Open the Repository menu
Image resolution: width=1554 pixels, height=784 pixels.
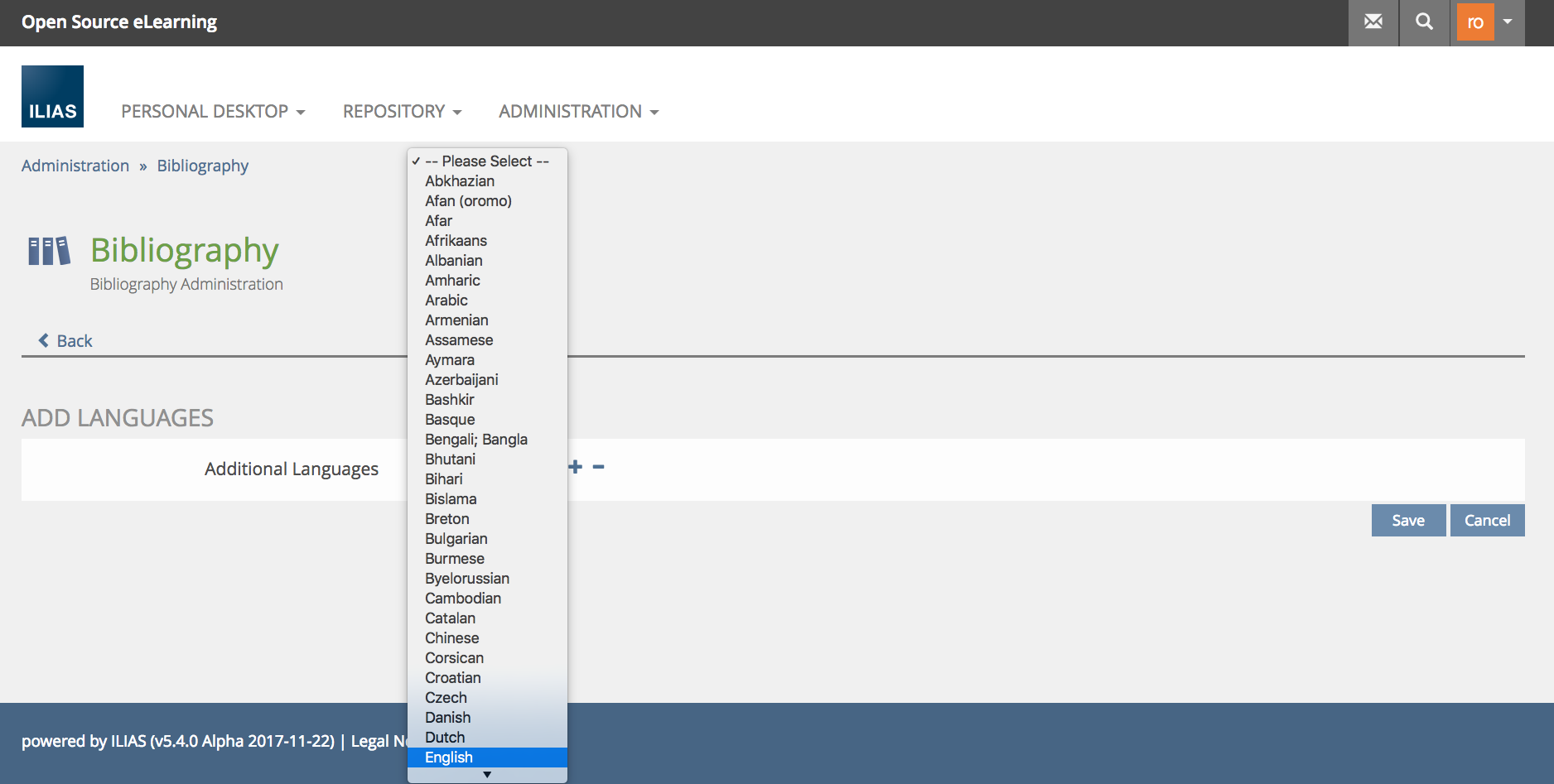pos(402,112)
